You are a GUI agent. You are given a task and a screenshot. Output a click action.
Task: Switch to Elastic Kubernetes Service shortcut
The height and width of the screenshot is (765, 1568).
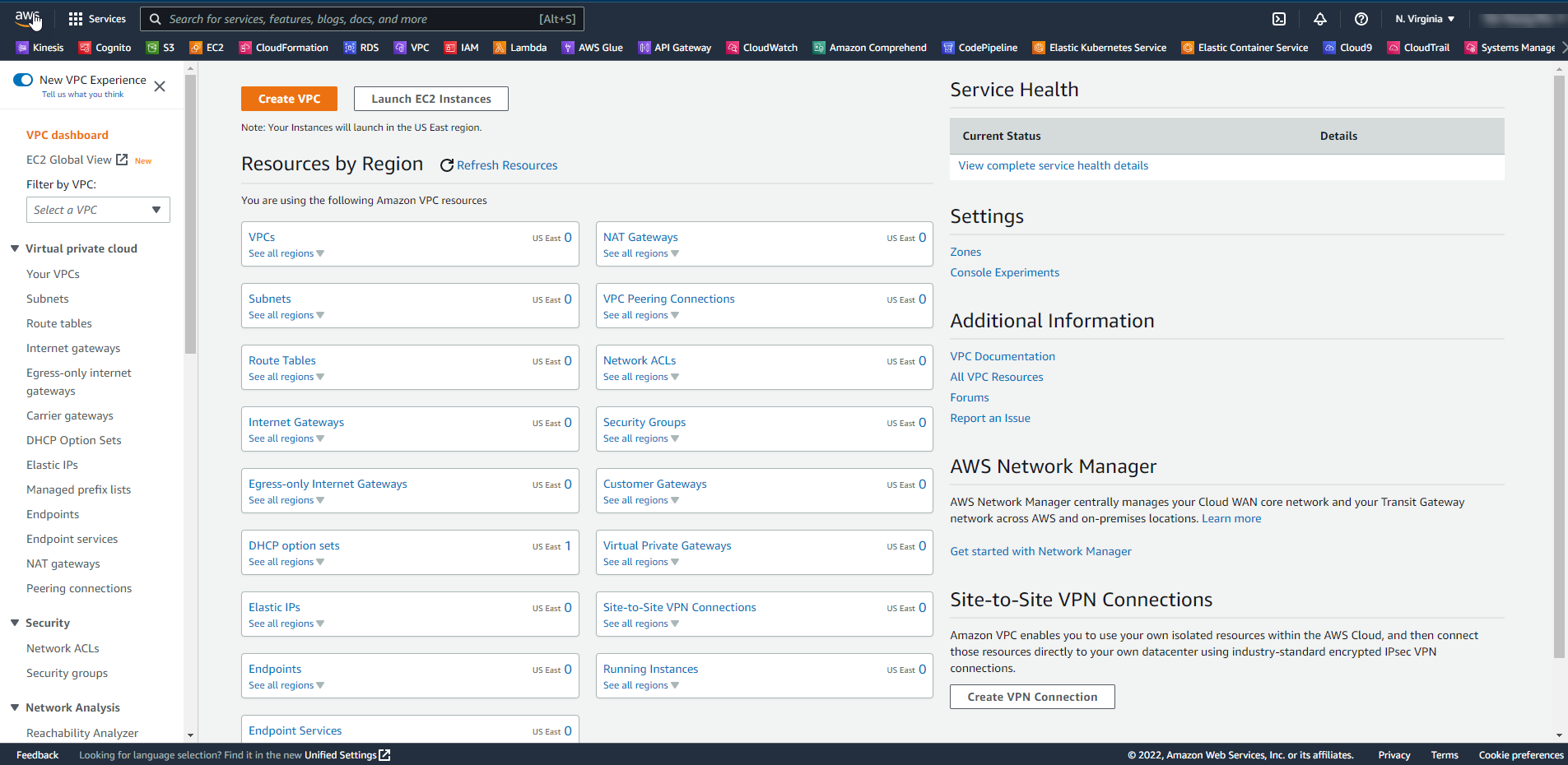[1099, 47]
